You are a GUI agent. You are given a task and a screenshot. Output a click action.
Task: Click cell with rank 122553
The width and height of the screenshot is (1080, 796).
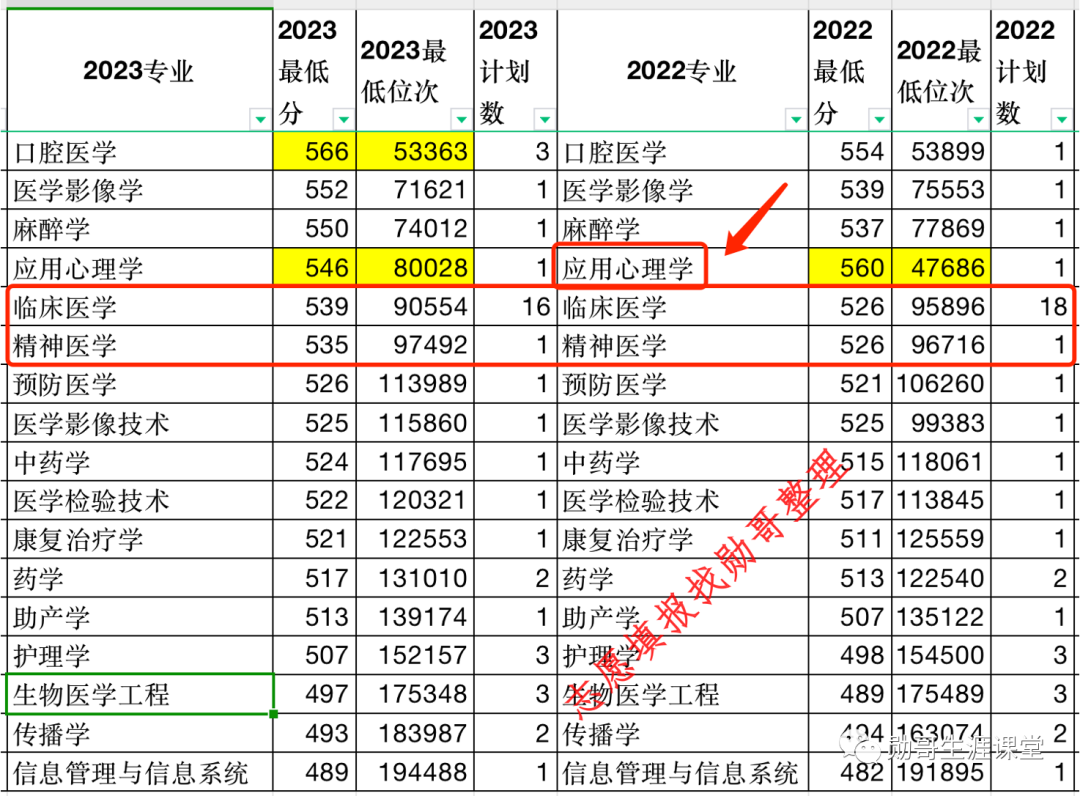coord(415,538)
